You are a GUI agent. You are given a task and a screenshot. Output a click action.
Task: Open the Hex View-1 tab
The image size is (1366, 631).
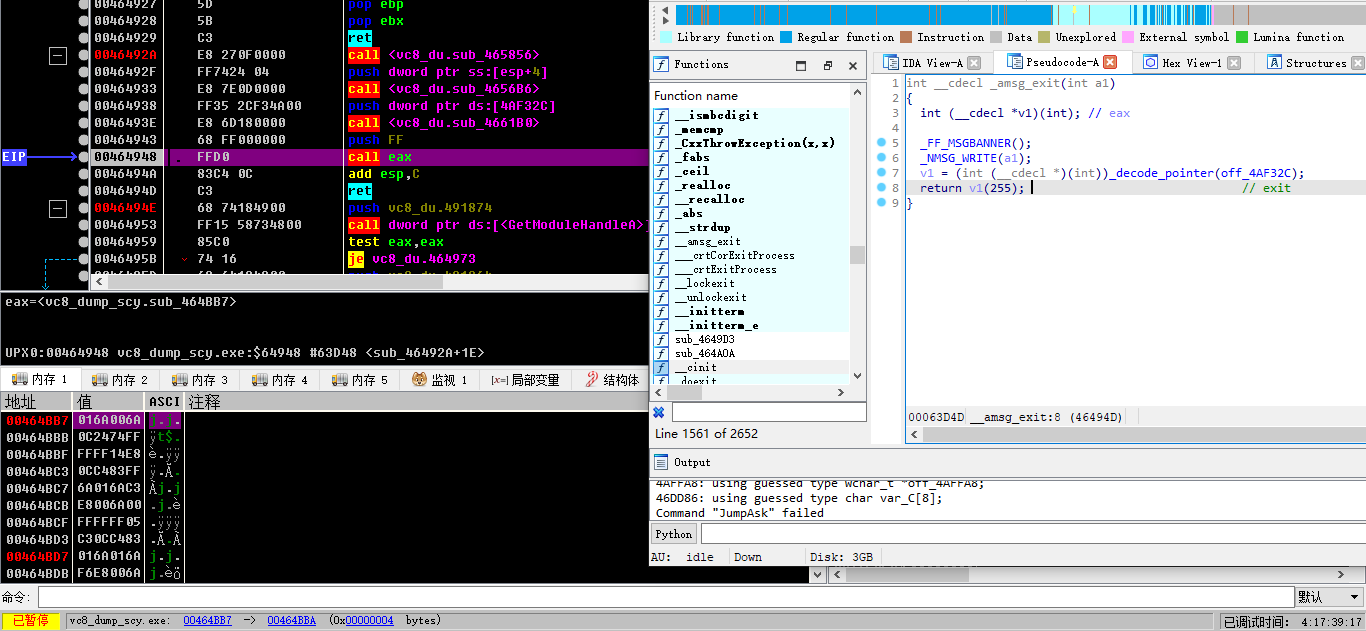1190,63
